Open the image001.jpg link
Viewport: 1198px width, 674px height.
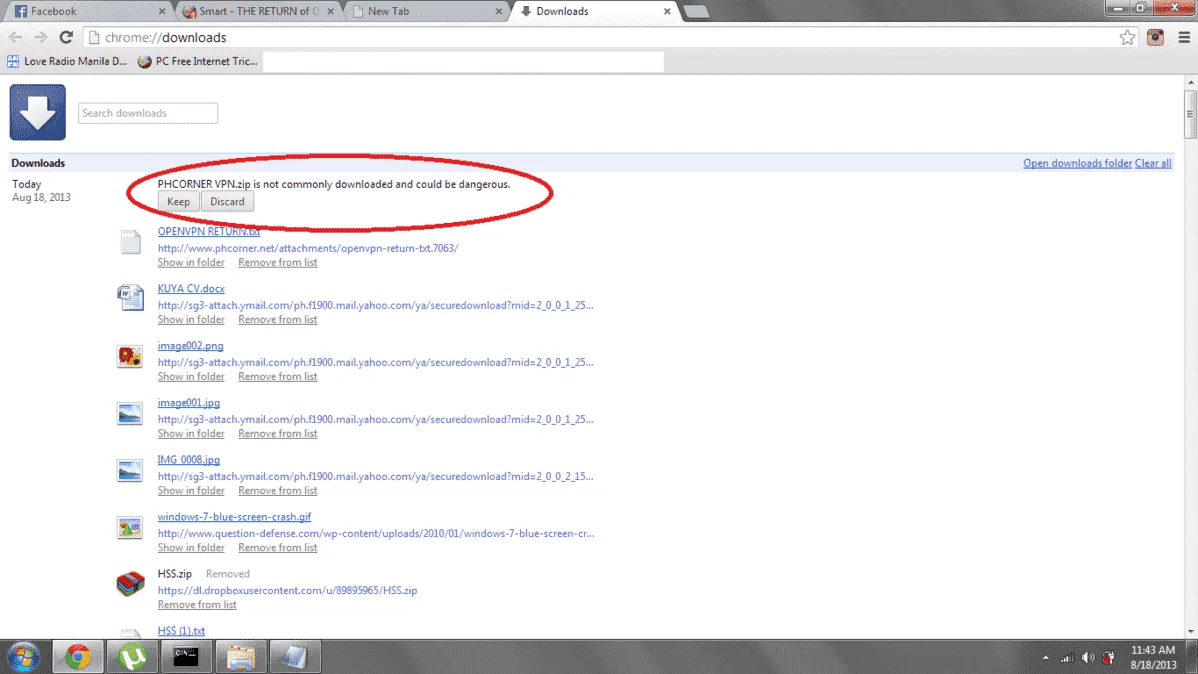(189, 403)
